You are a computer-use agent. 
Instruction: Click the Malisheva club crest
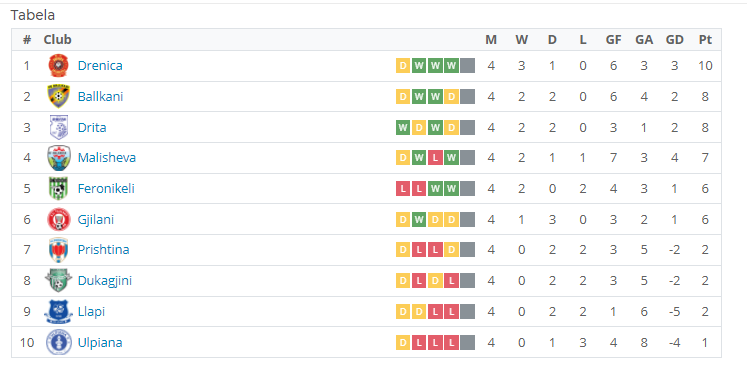[x=59, y=158]
